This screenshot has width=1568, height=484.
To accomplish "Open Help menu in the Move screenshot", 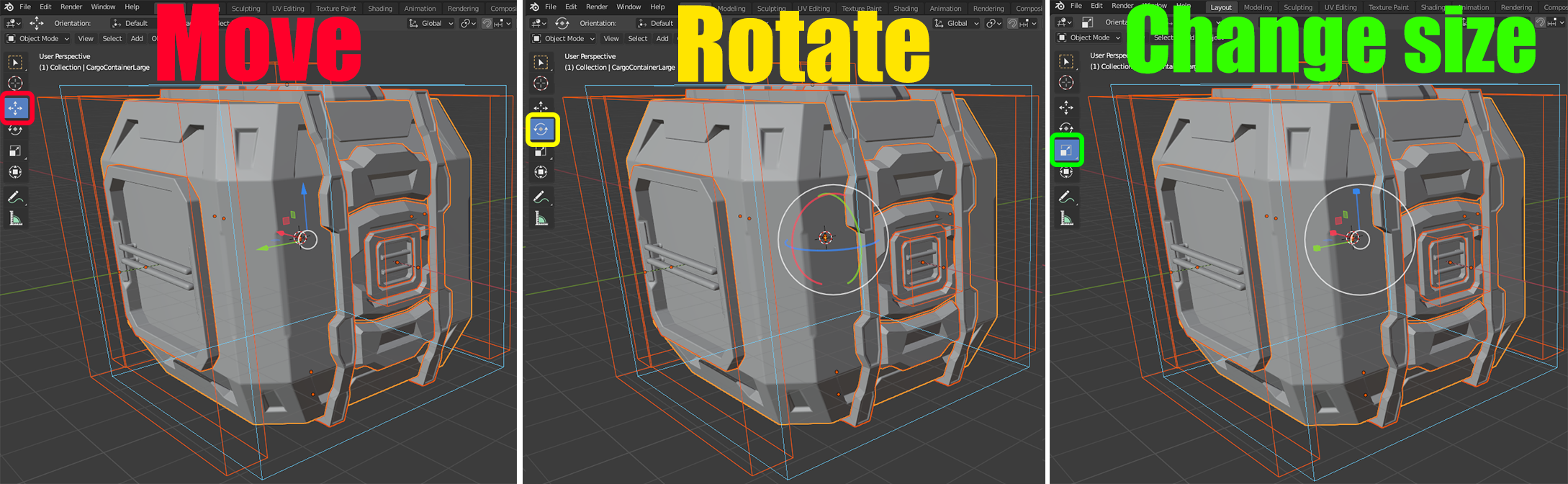I will tap(132, 6).
